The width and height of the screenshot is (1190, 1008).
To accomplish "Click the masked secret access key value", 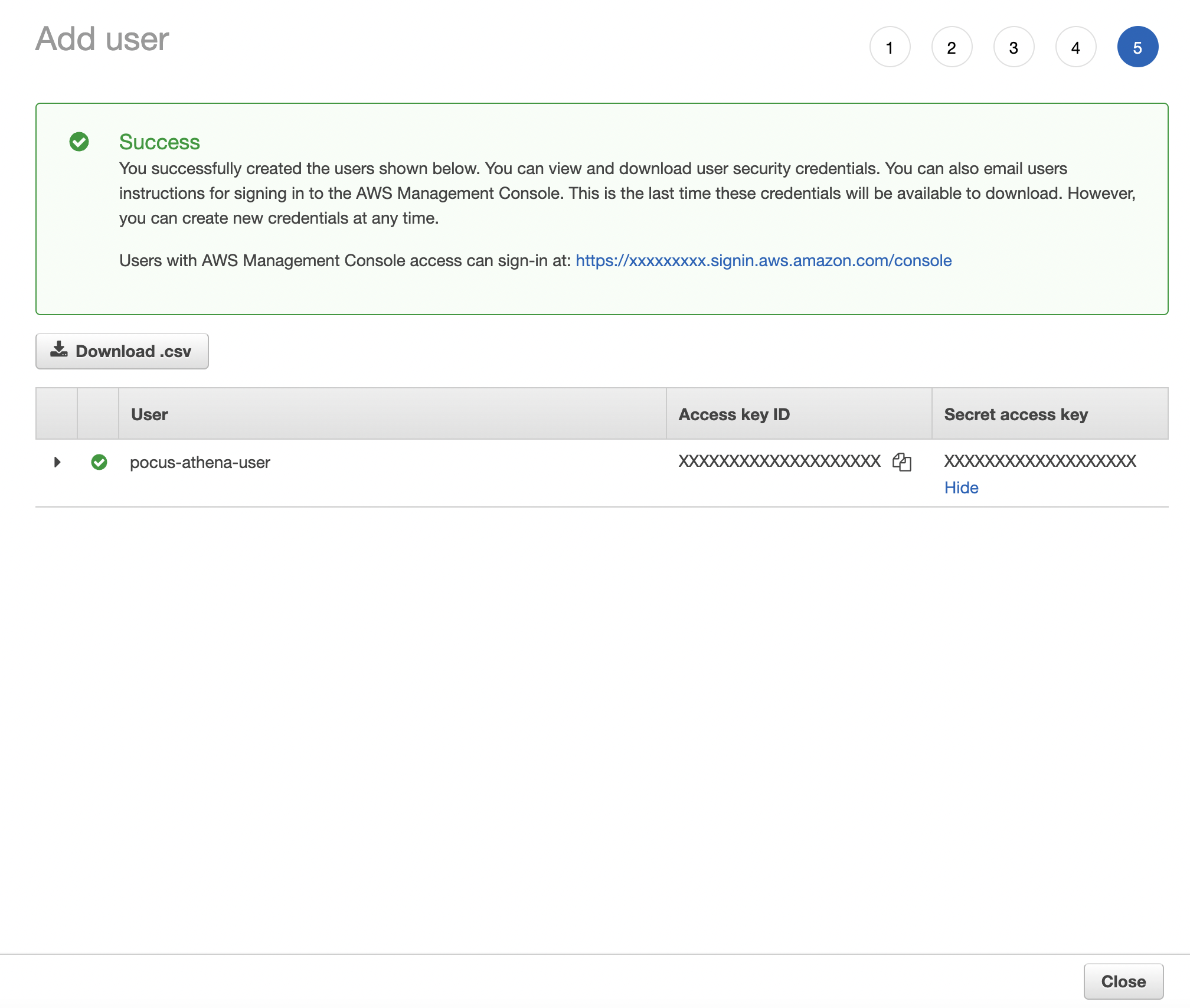I will (x=1039, y=461).
